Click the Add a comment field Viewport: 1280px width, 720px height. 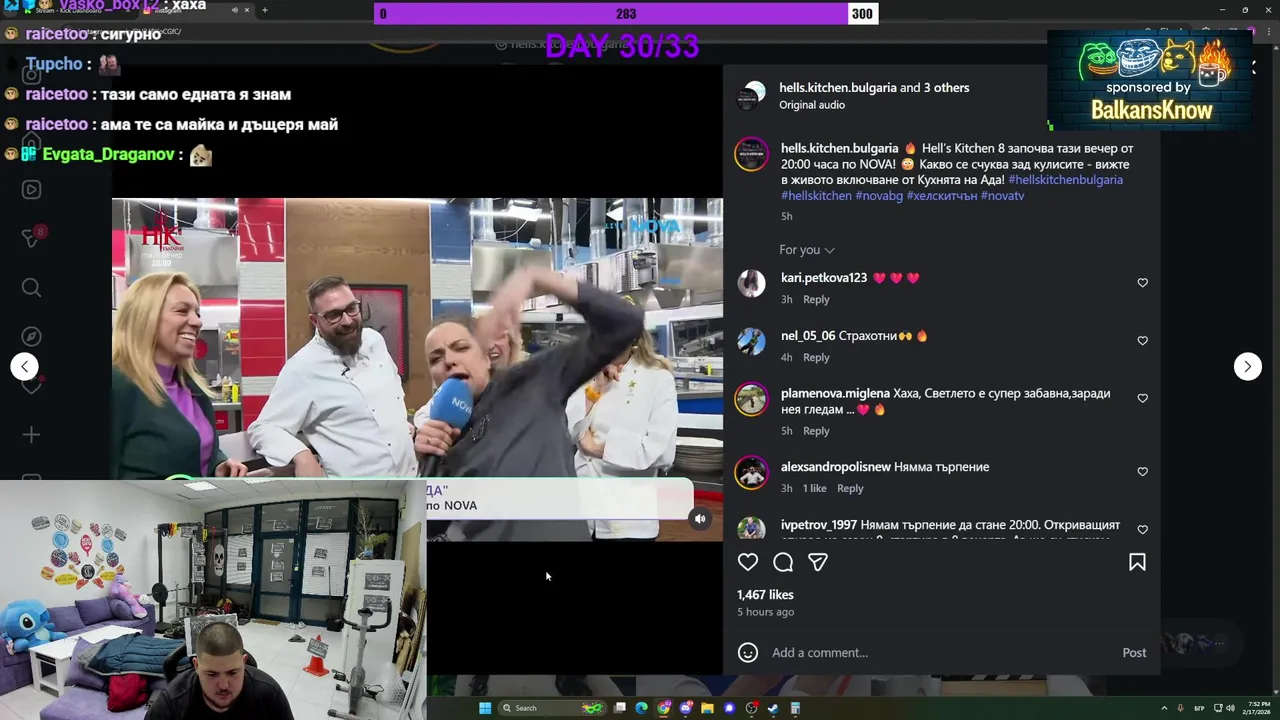pos(940,653)
